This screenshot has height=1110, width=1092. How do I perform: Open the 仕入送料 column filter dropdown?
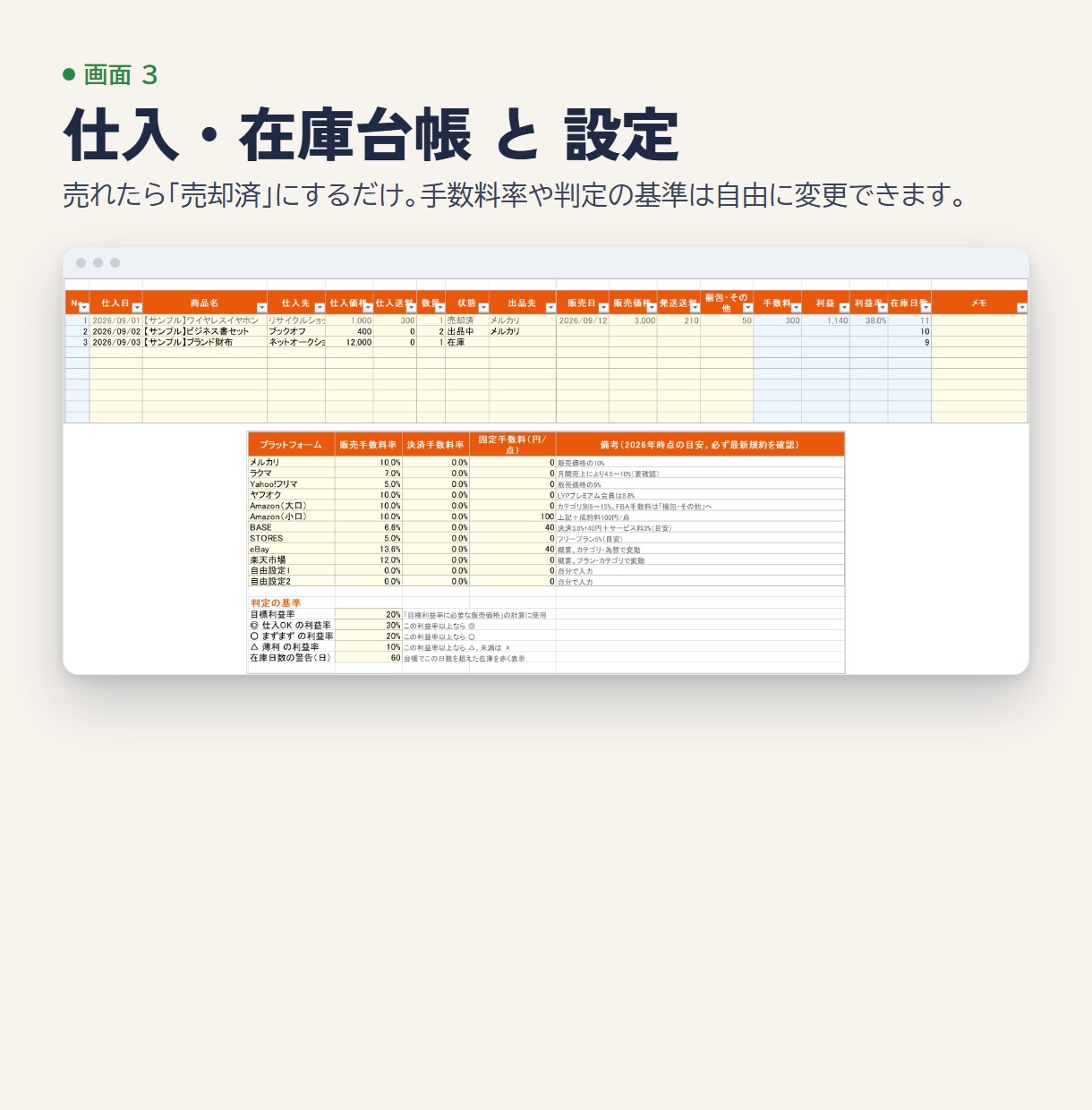coord(411,308)
